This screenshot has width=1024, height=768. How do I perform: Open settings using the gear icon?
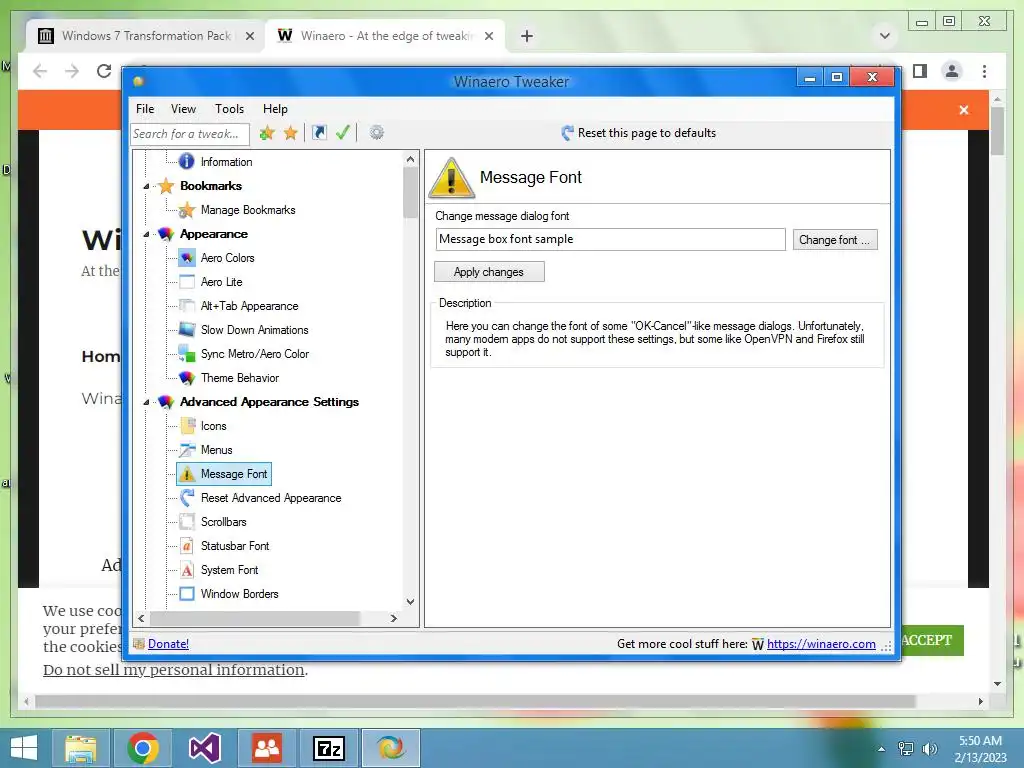coord(377,133)
